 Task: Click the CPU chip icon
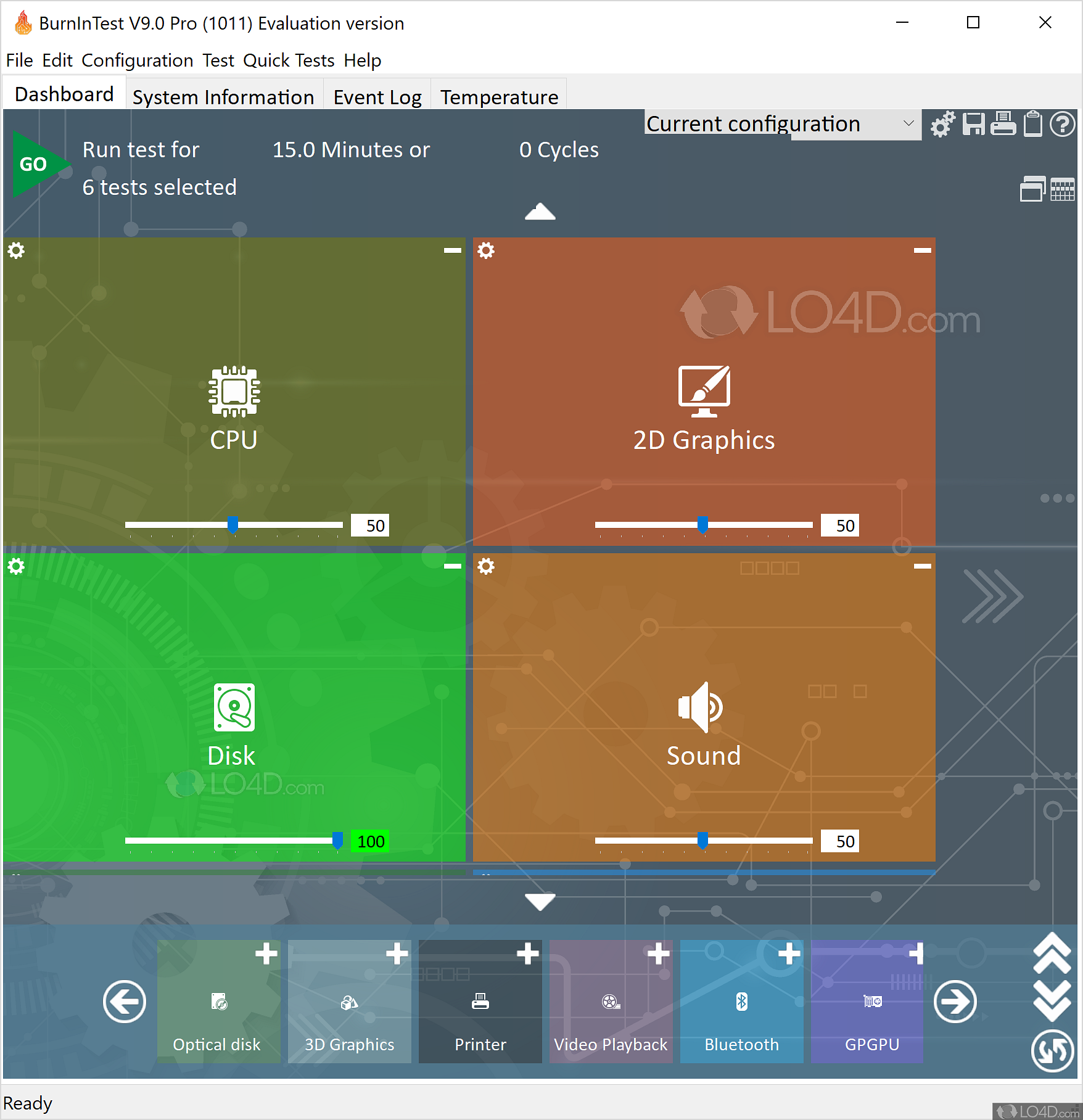234,392
